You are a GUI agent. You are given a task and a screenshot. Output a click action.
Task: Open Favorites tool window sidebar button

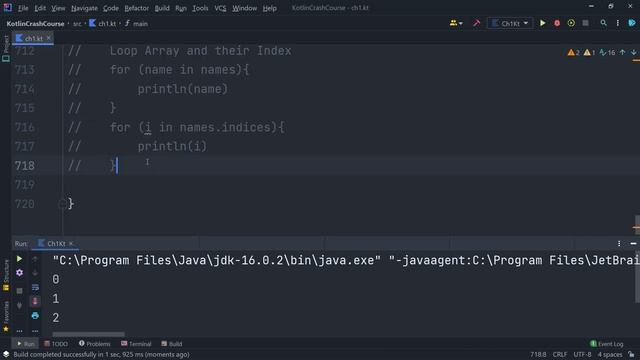[x=6, y=316]
